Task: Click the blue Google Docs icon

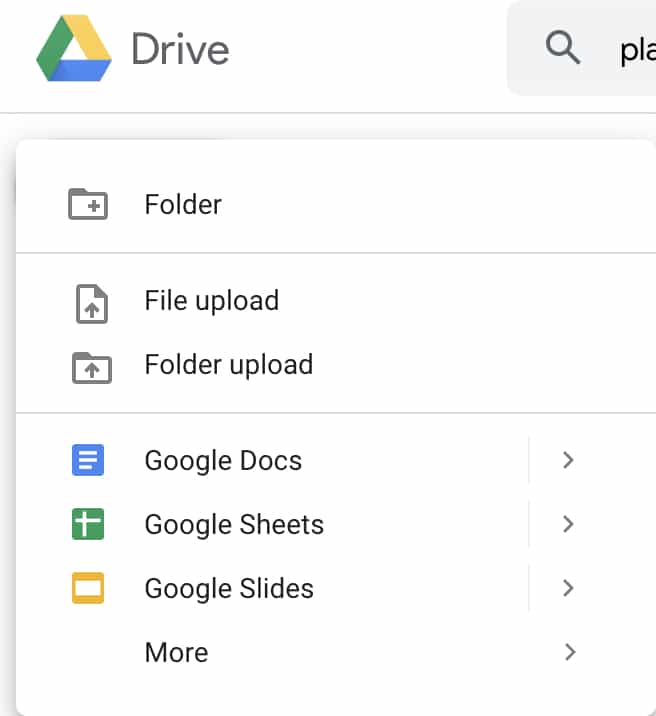Action: coord(88,460)
